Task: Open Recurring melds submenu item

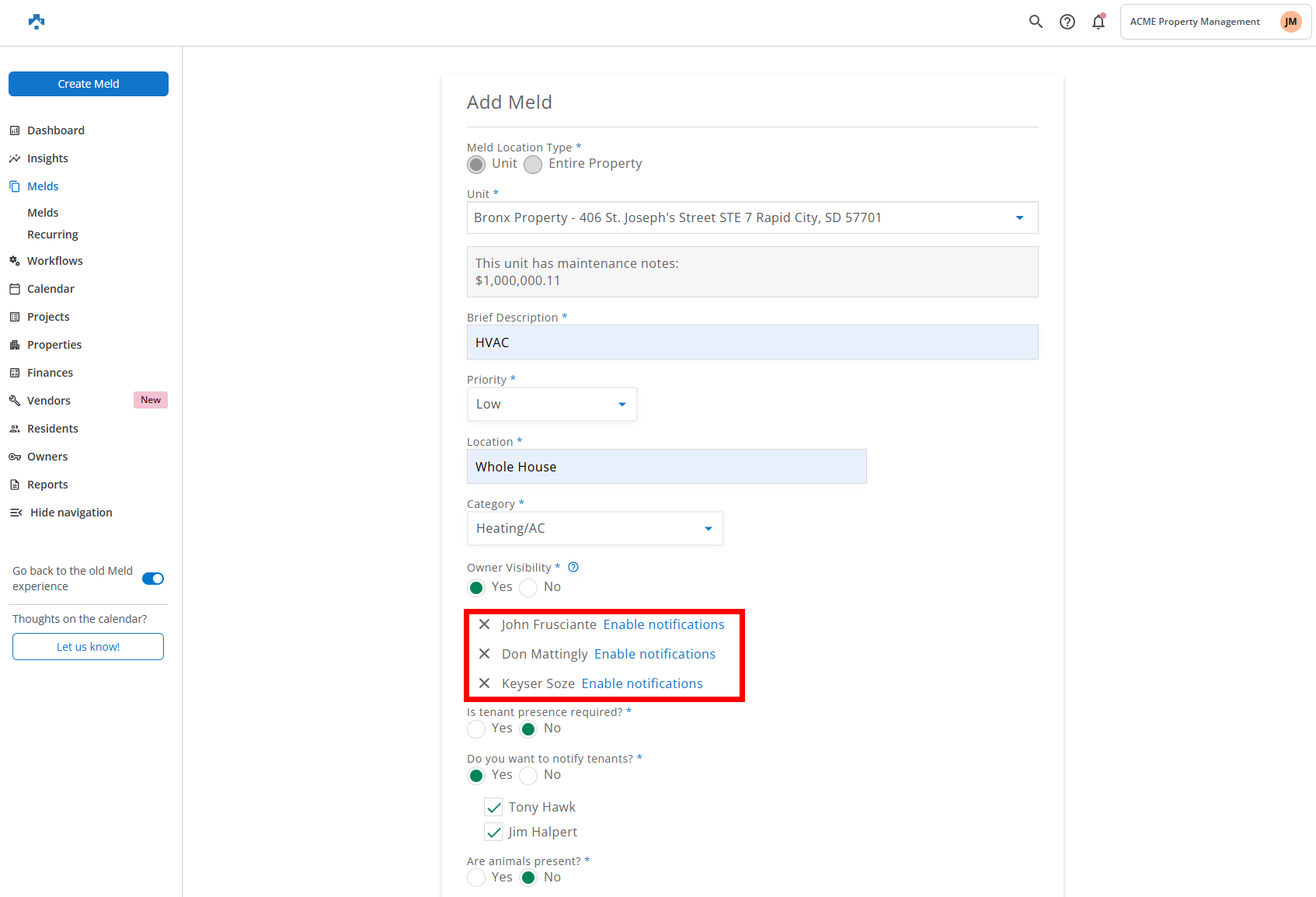Action: pos(53,235)
